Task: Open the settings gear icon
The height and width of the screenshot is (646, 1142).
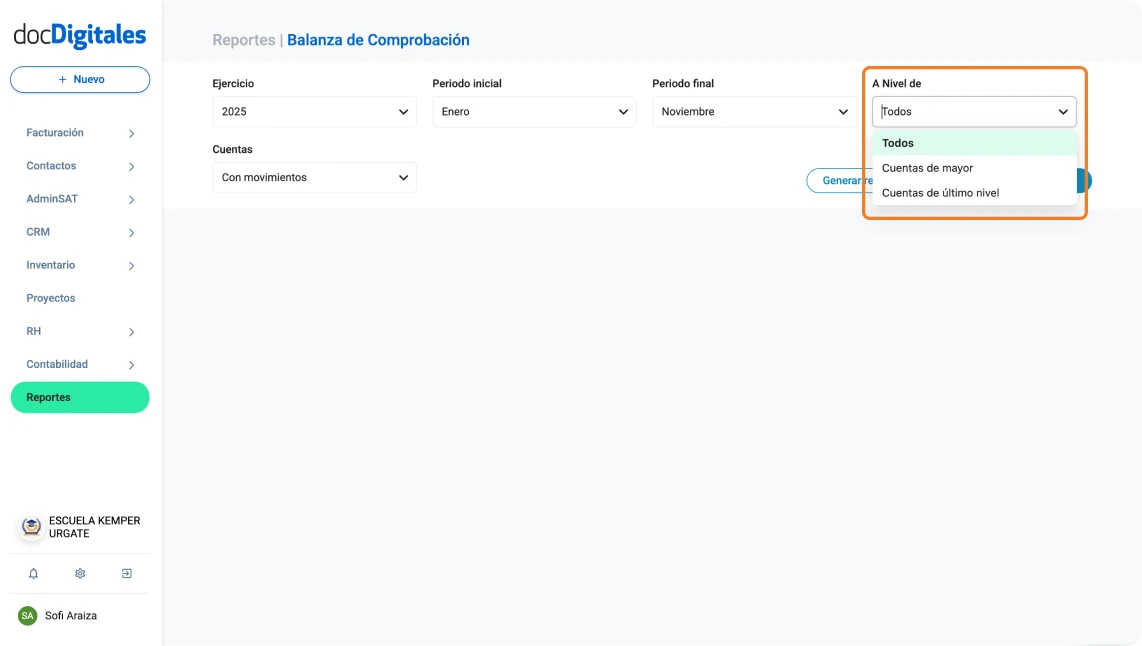Action: pos(79,573)
